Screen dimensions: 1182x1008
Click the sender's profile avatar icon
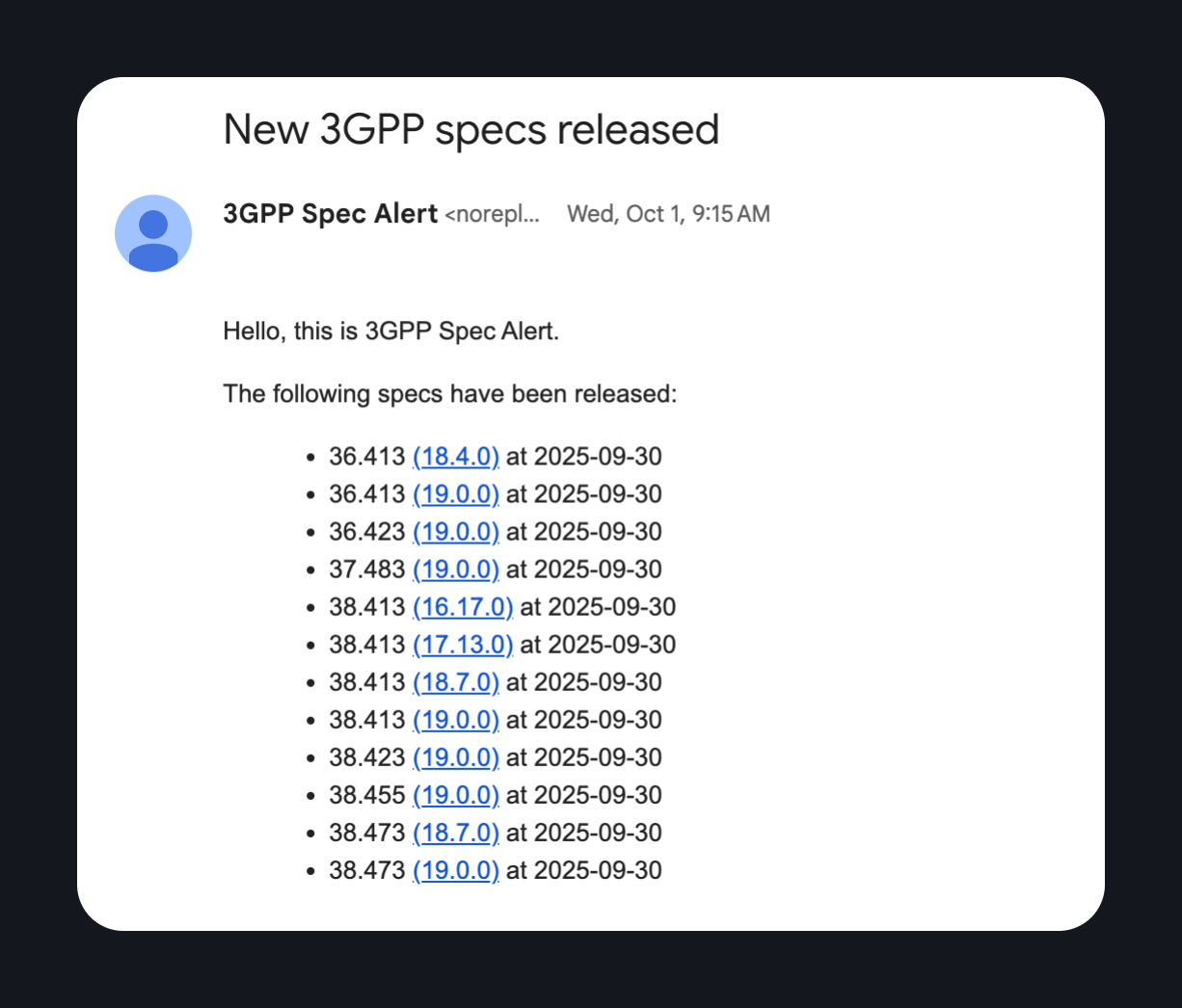click(153, 233)
